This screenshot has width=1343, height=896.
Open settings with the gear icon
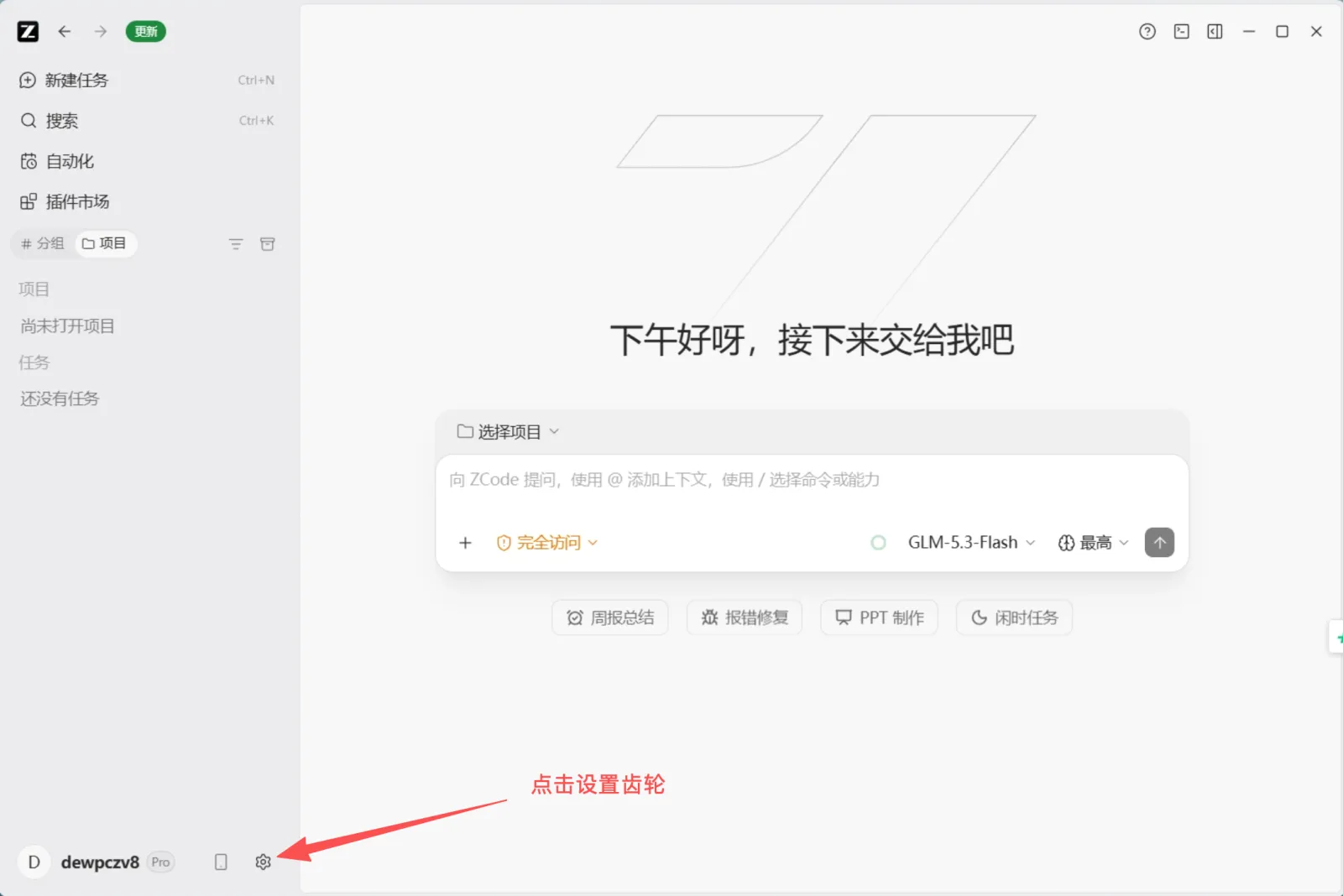pyautogui.click(x=264, y=862)
